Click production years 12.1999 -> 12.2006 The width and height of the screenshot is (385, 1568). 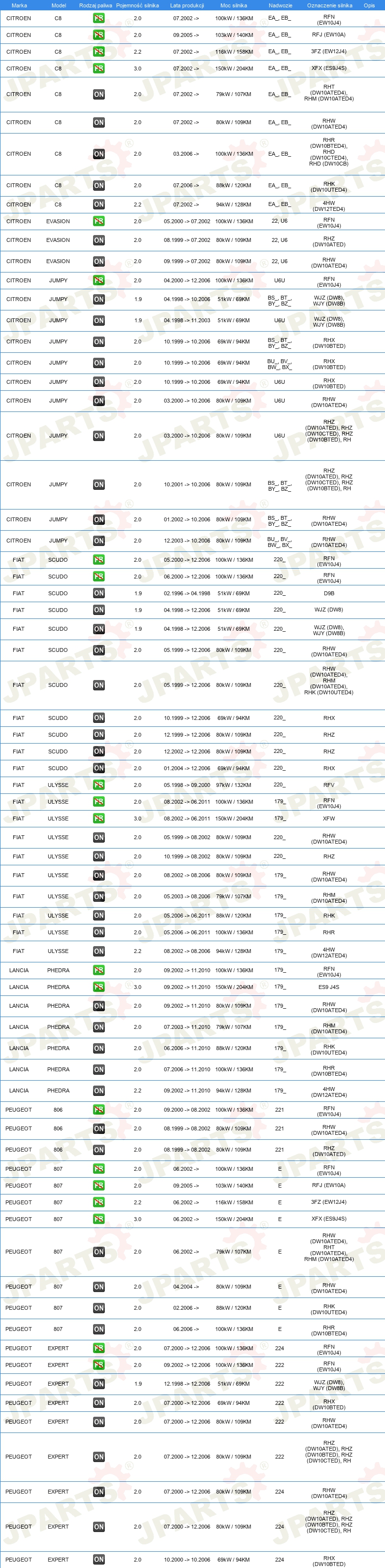pyautogui.click(x=187, y=735)
